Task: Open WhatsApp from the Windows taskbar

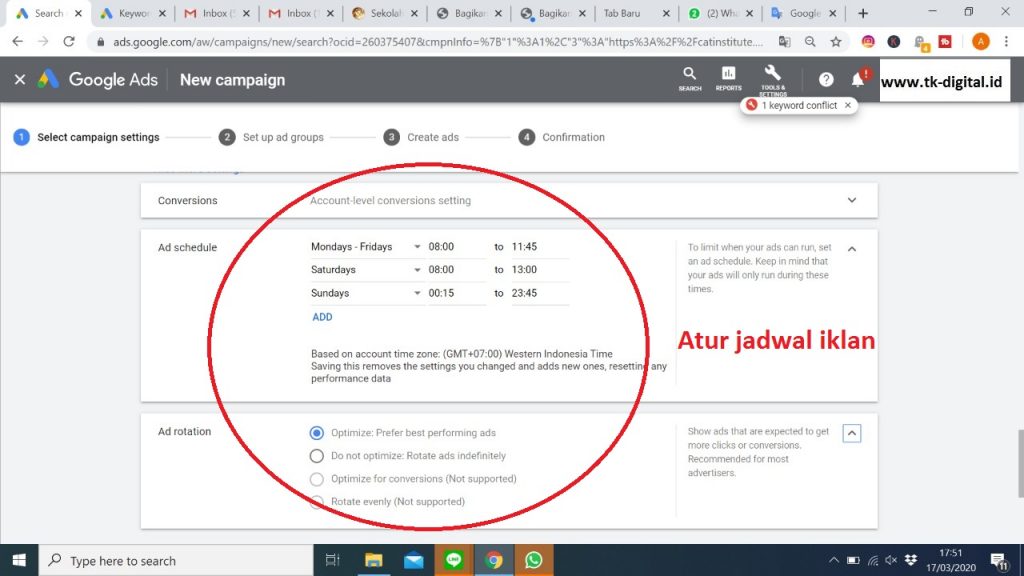Action: (532, 560)
